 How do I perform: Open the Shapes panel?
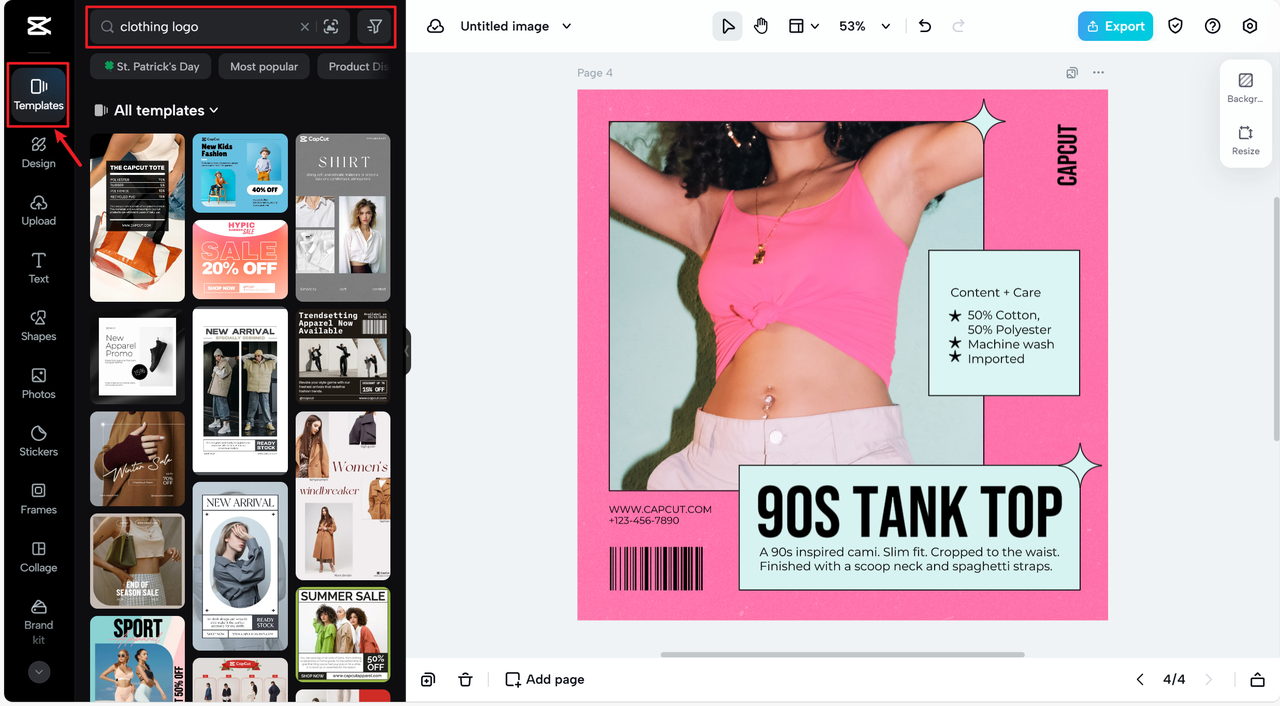39,325
